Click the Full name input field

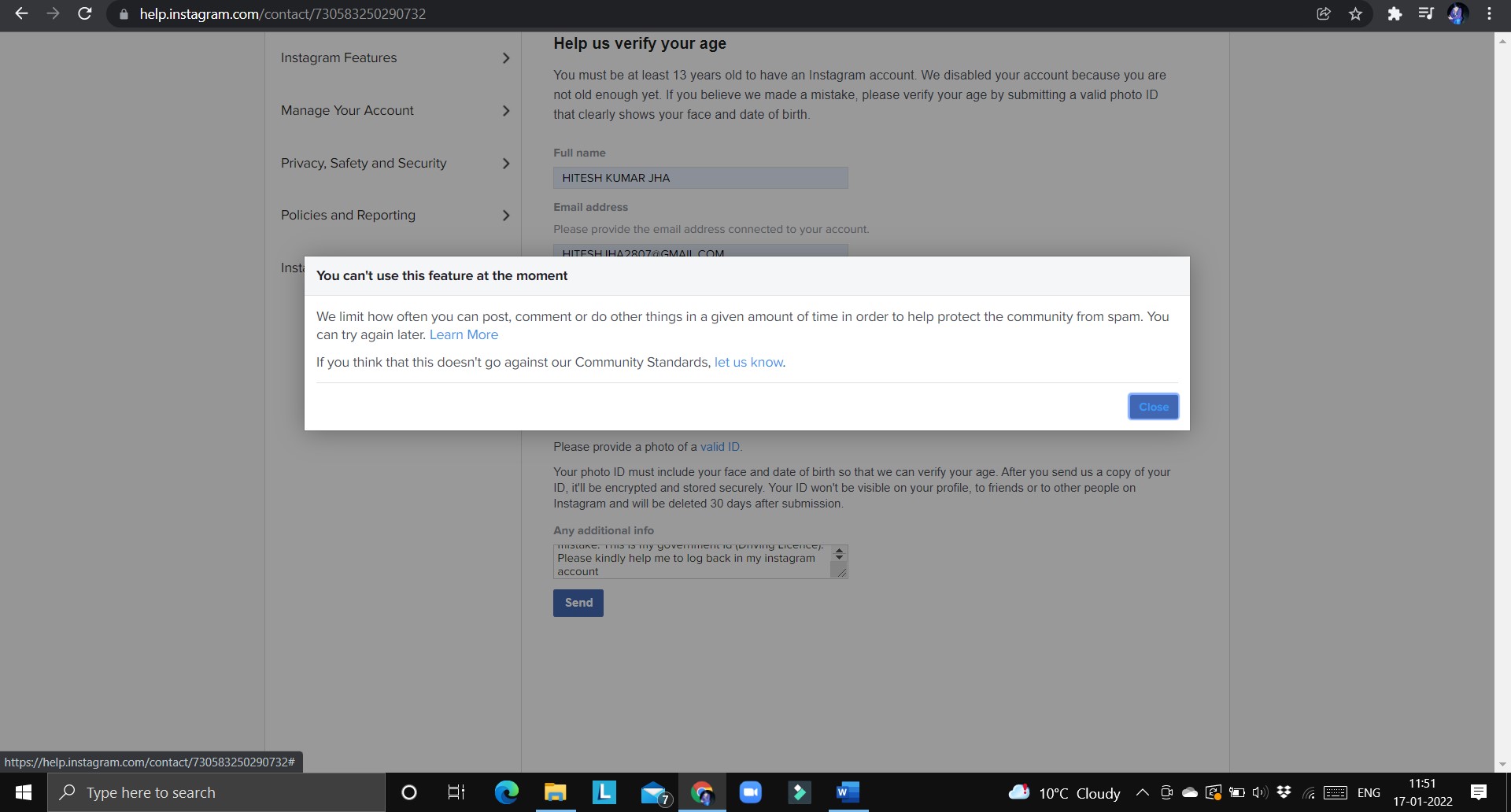point(700,178)
